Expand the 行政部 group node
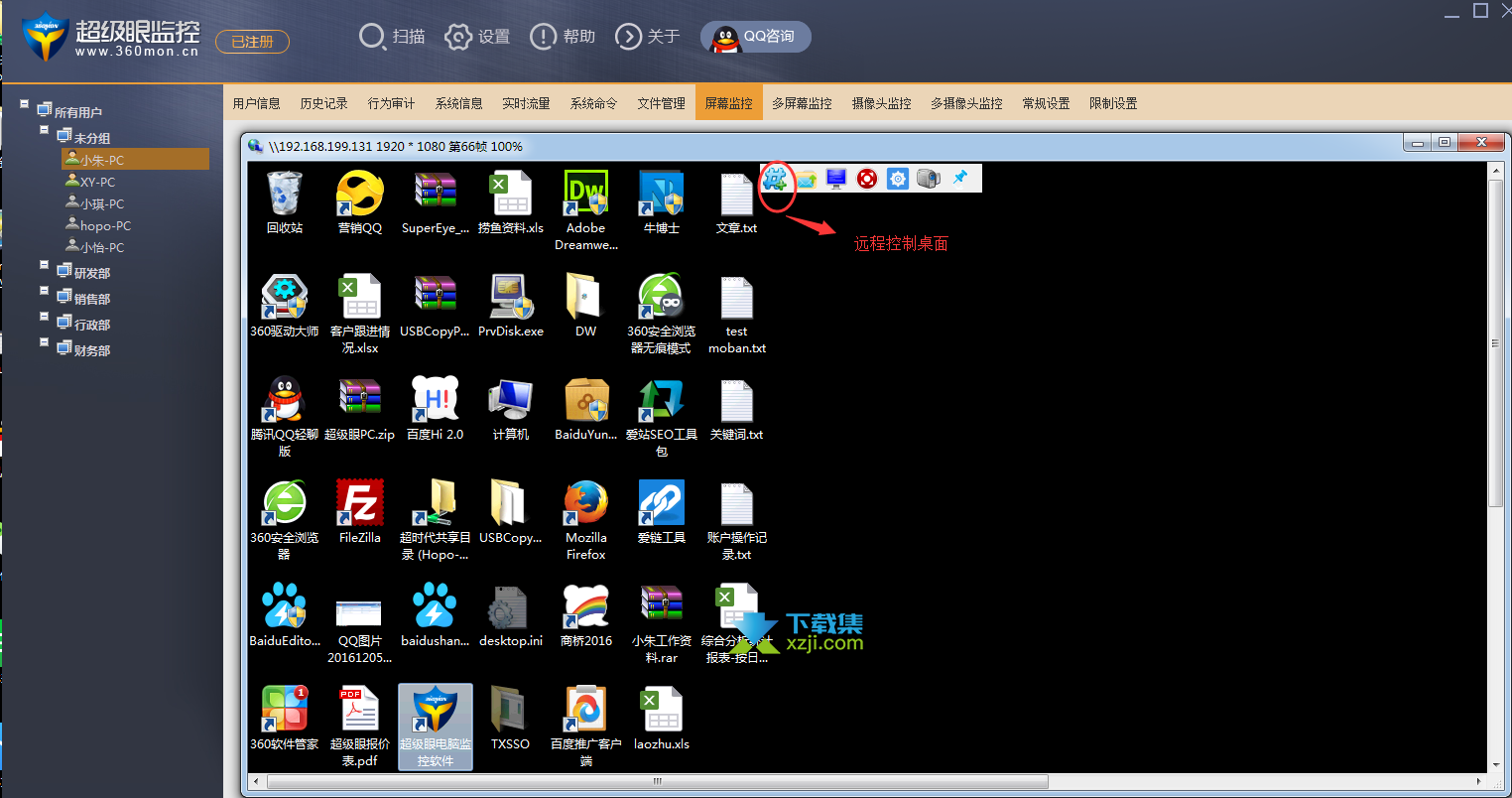 [45, 316]
